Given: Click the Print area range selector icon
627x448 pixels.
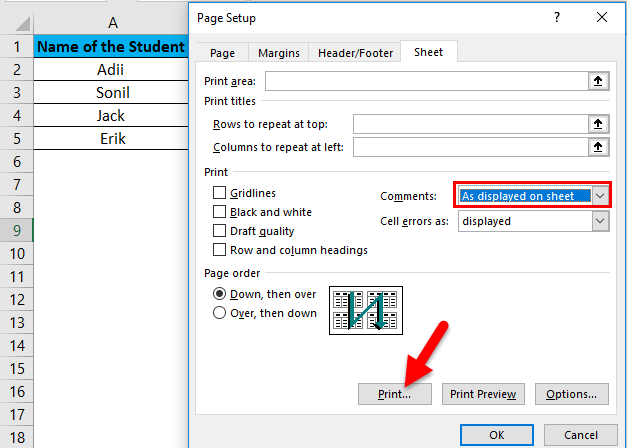Looking at the screenshot, I should pyautogui.click(x=598, y=82).
